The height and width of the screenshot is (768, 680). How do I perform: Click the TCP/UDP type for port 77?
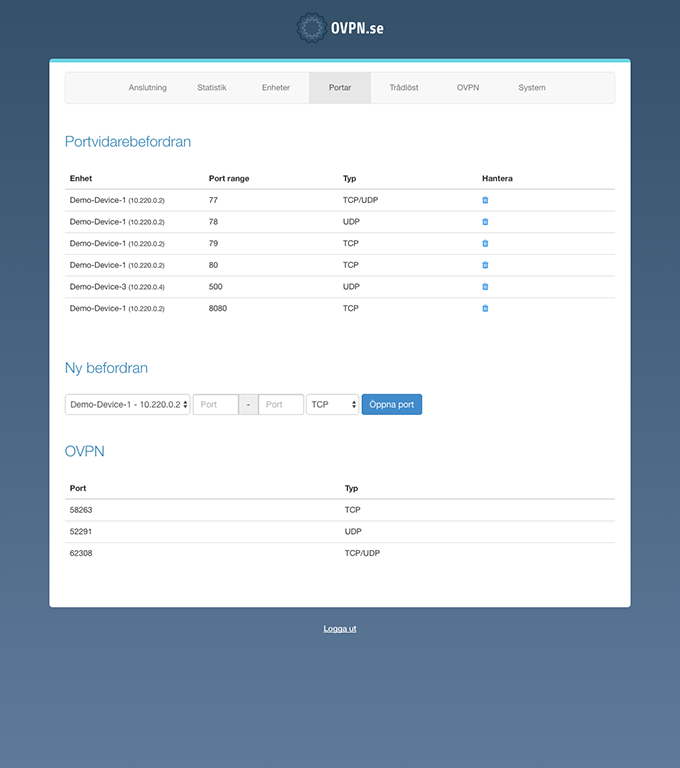pyautogui.click(x=361, y=200)
